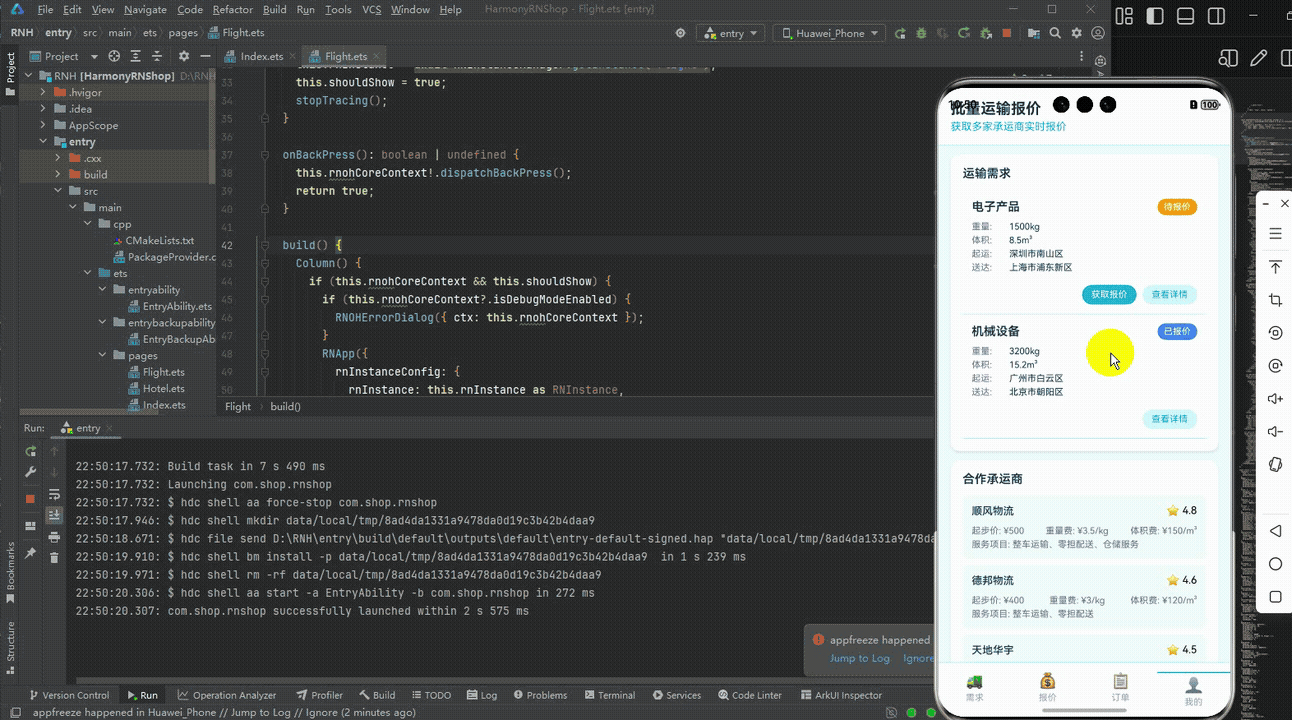Viewport: 1292px width, 720px height.
Task: Toggle scroll to end in console
Action: pos(54,515)
